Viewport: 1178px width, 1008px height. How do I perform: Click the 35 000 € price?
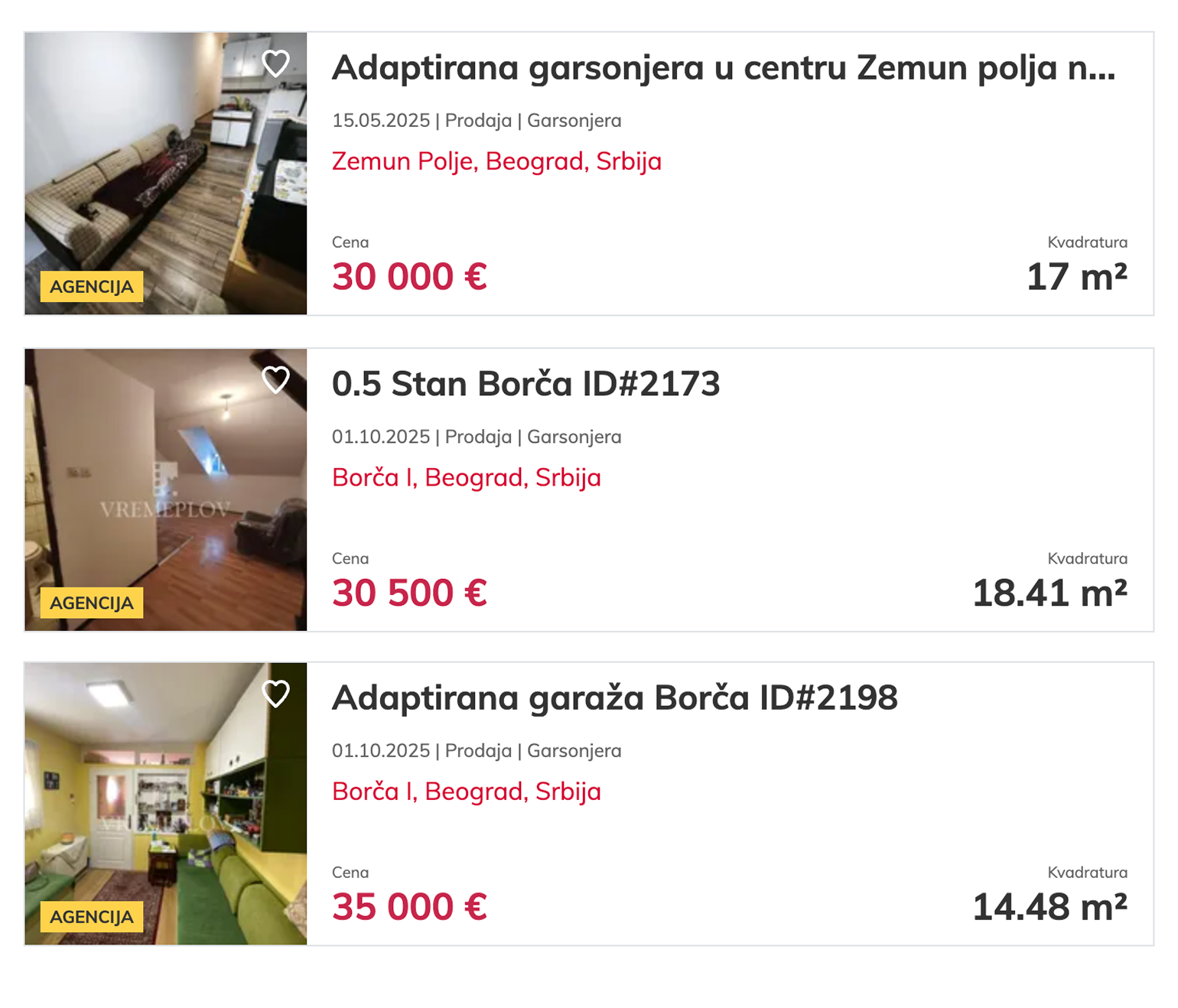(409, 907)
